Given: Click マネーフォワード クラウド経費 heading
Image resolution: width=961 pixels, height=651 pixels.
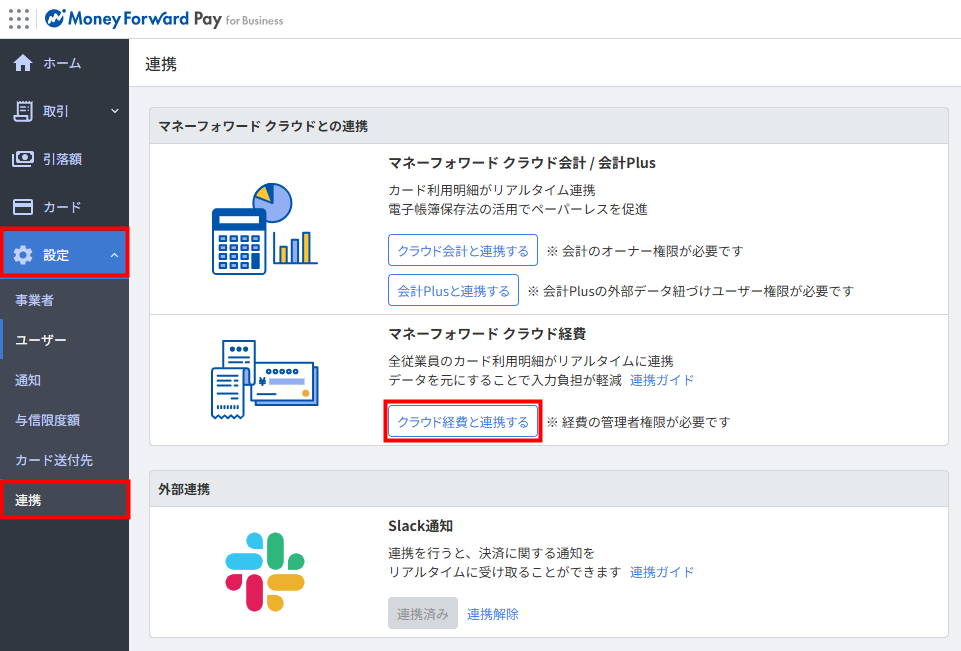Looking at the screenshot, I should pyautogui.click(x=487, y=333).
